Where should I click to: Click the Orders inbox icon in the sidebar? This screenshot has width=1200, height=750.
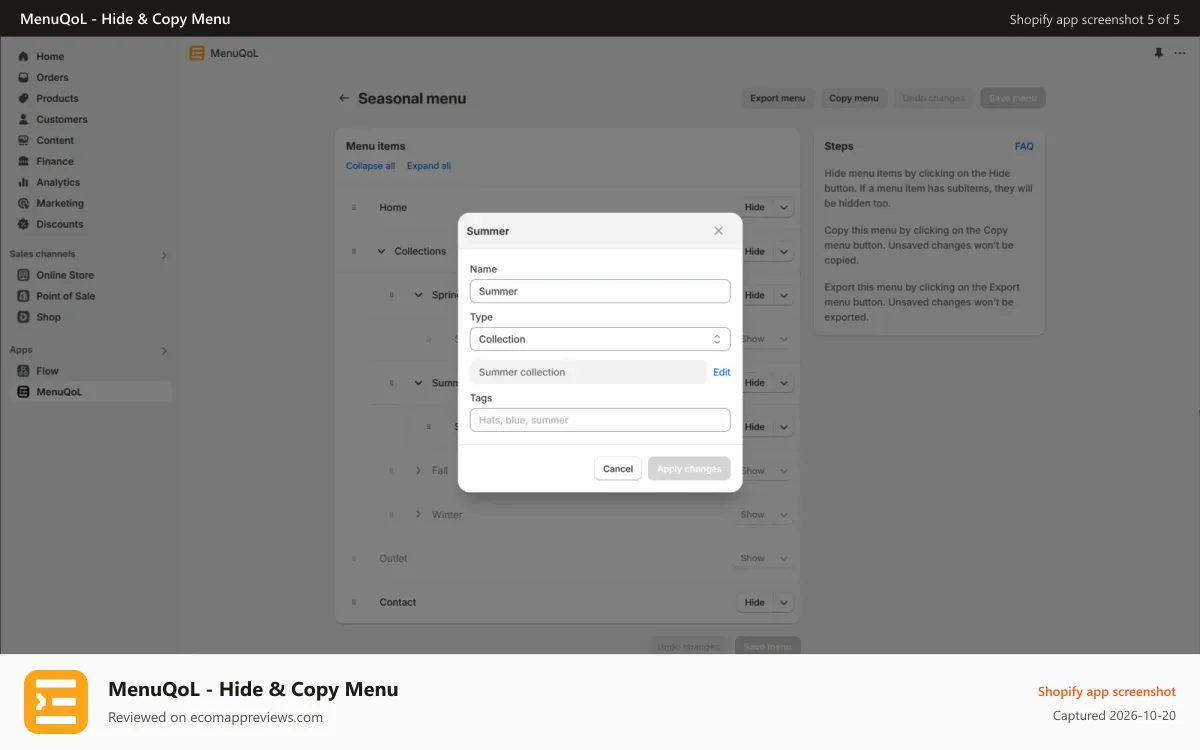[24, 77]
